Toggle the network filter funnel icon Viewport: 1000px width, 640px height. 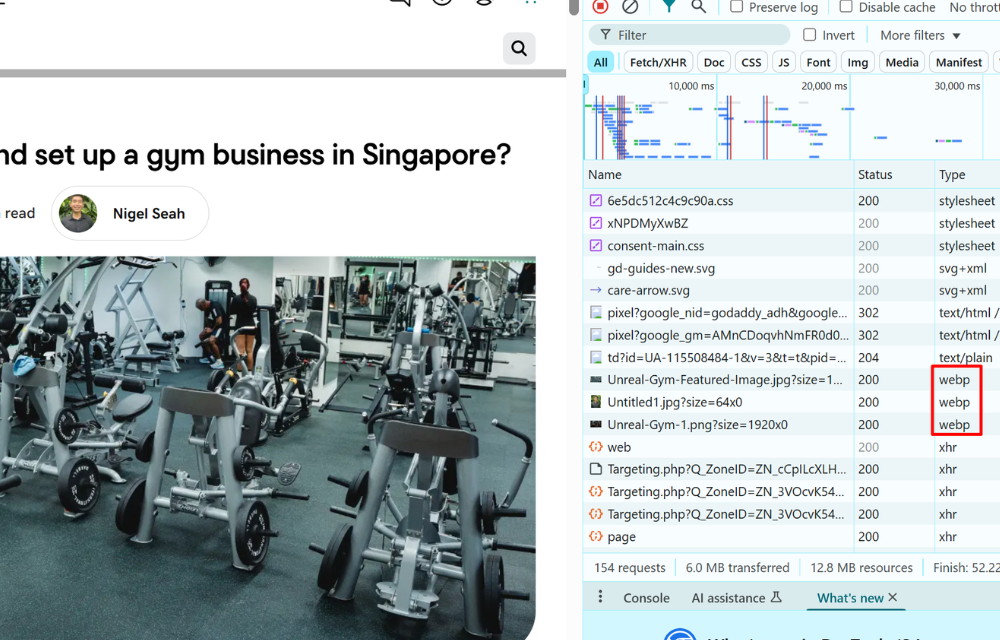point(669,6)
